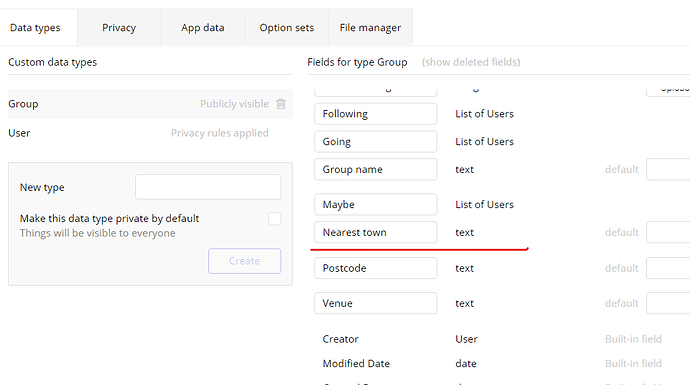
Task: Click the 'text' type for Postcode
Action: click(x=464, y=268)
